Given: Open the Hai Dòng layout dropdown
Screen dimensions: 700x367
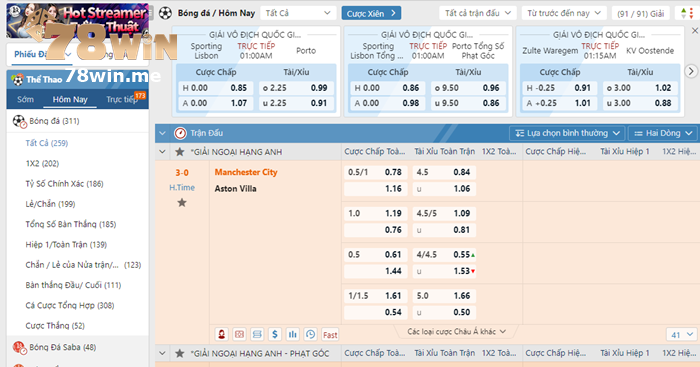Looking at the screenshot, I should [663, 133].
